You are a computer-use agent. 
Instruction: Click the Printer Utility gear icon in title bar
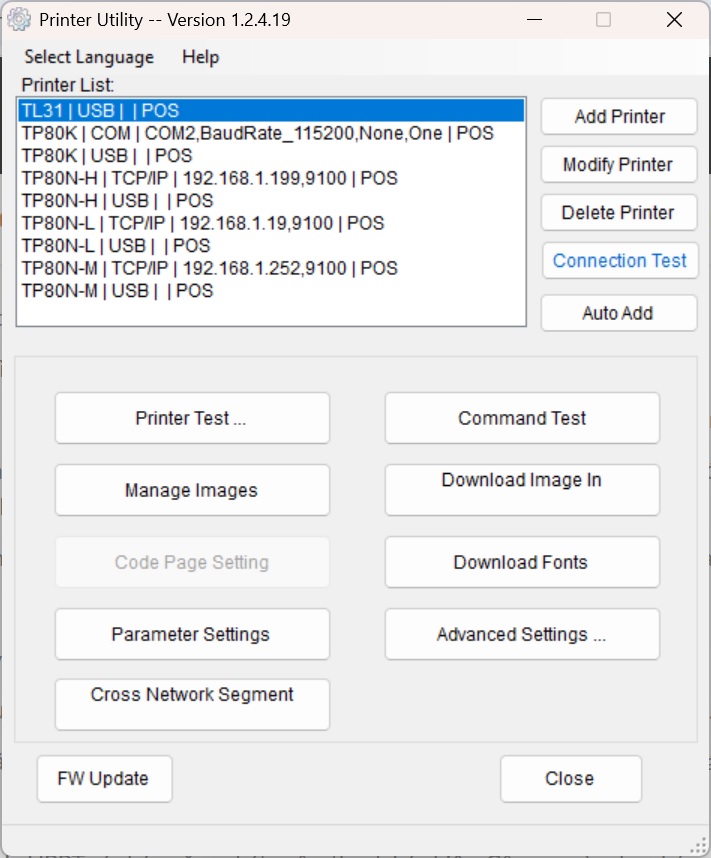(19, 20)
